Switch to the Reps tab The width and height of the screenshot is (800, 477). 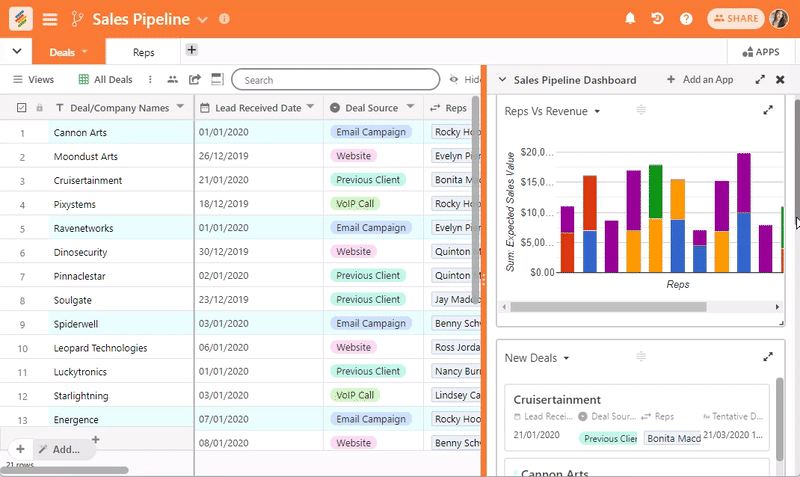143,52
